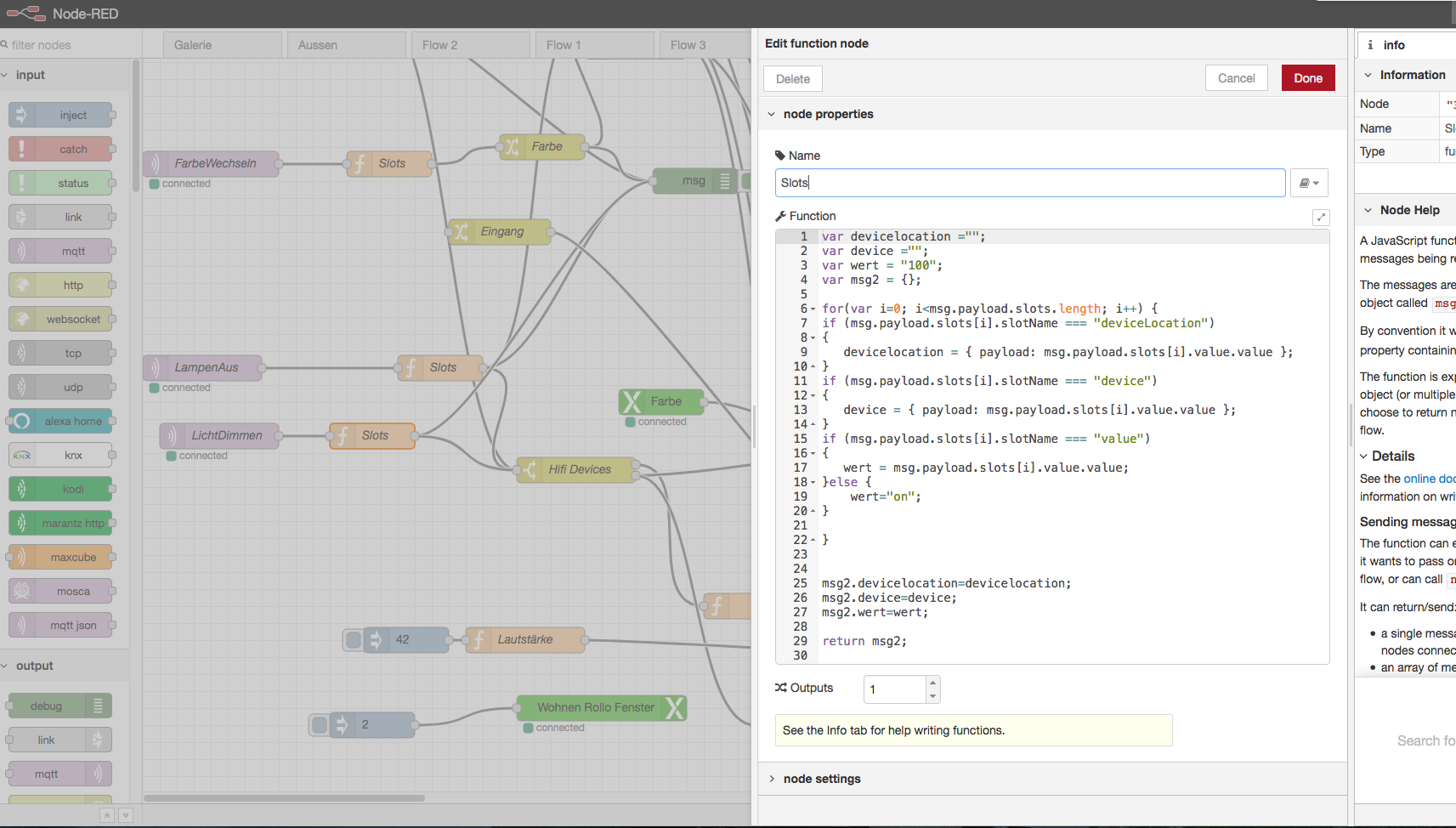Collapse the node properties section
This screenshot has width=1456, height=828.
tap(828, 114)
